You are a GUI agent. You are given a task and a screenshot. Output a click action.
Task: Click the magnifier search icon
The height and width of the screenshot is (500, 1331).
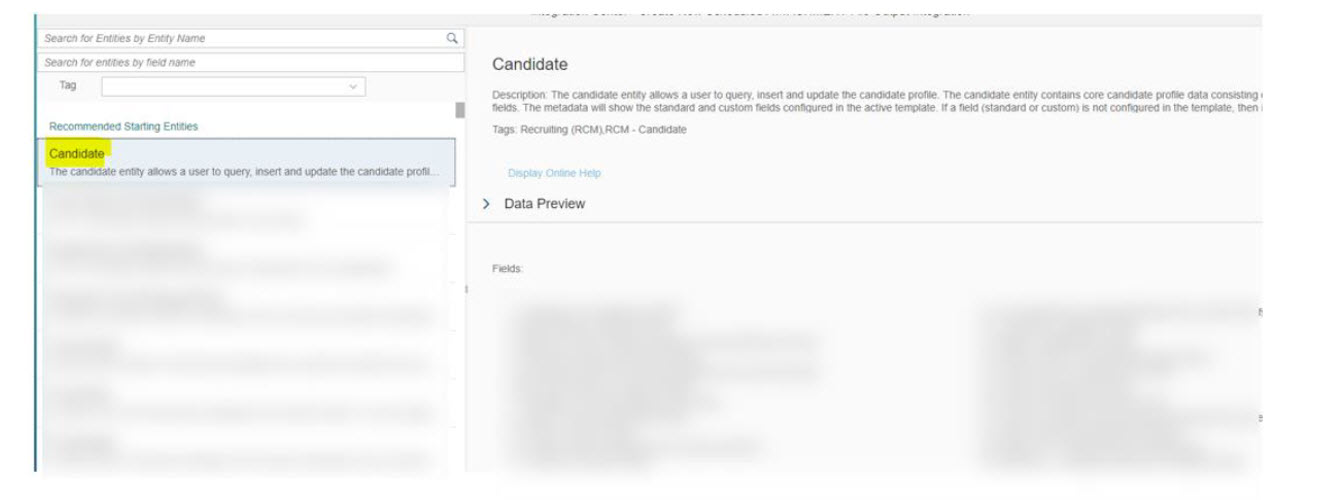(452, 38)
